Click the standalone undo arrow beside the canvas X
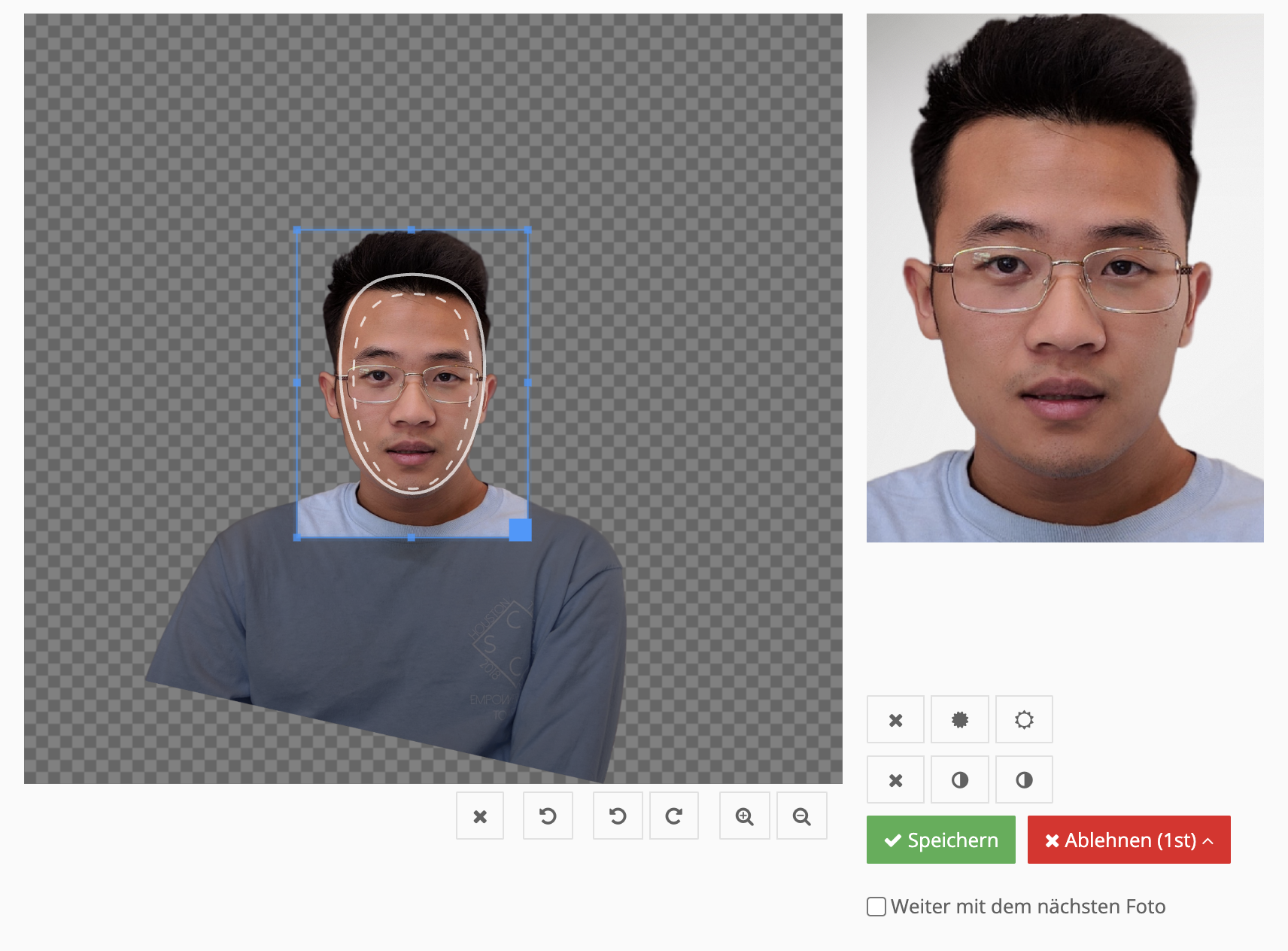Image resolution: width=1288 pixels, height=951 pixels. (x=548, y=816)
